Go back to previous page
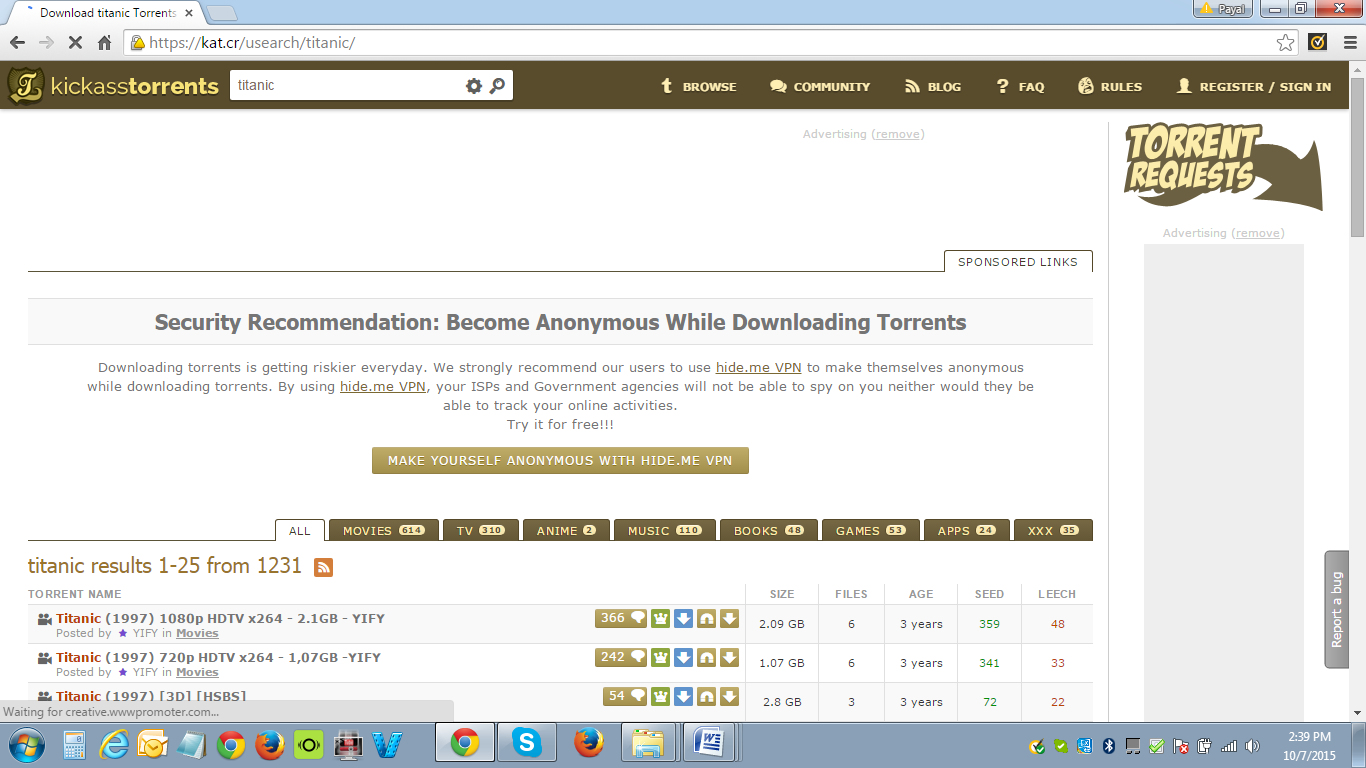Screen dimensions: 1366x768 coord(17,43)
